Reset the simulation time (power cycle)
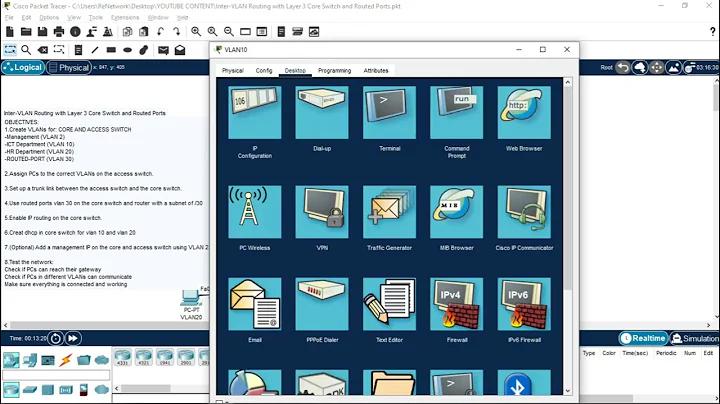The width and height of the screenshot is (720, 404). 56,338
